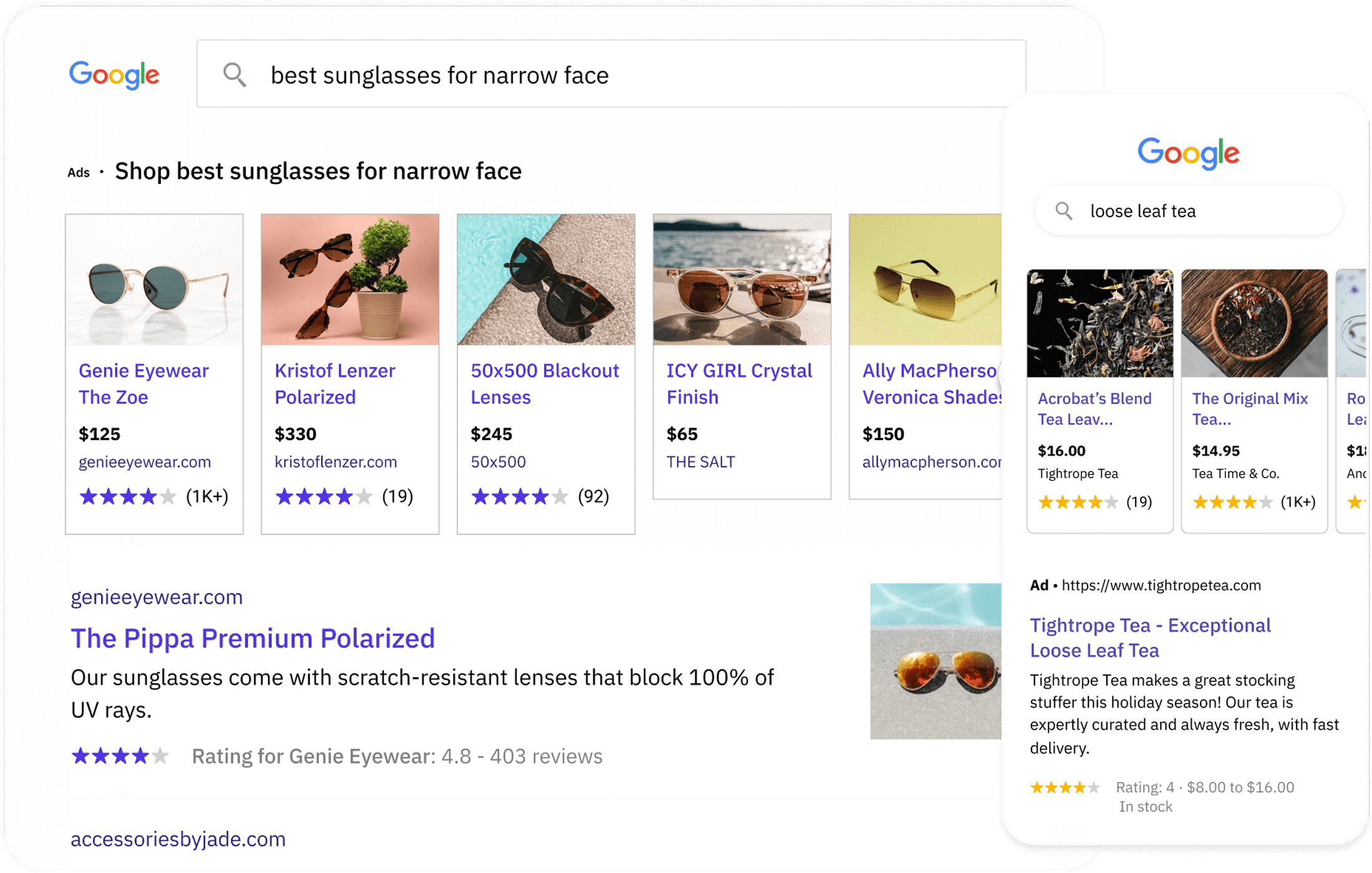Open Ally MacPherson Veronica Shades product title
1372x873 pixels.
(x=932, y=383)
